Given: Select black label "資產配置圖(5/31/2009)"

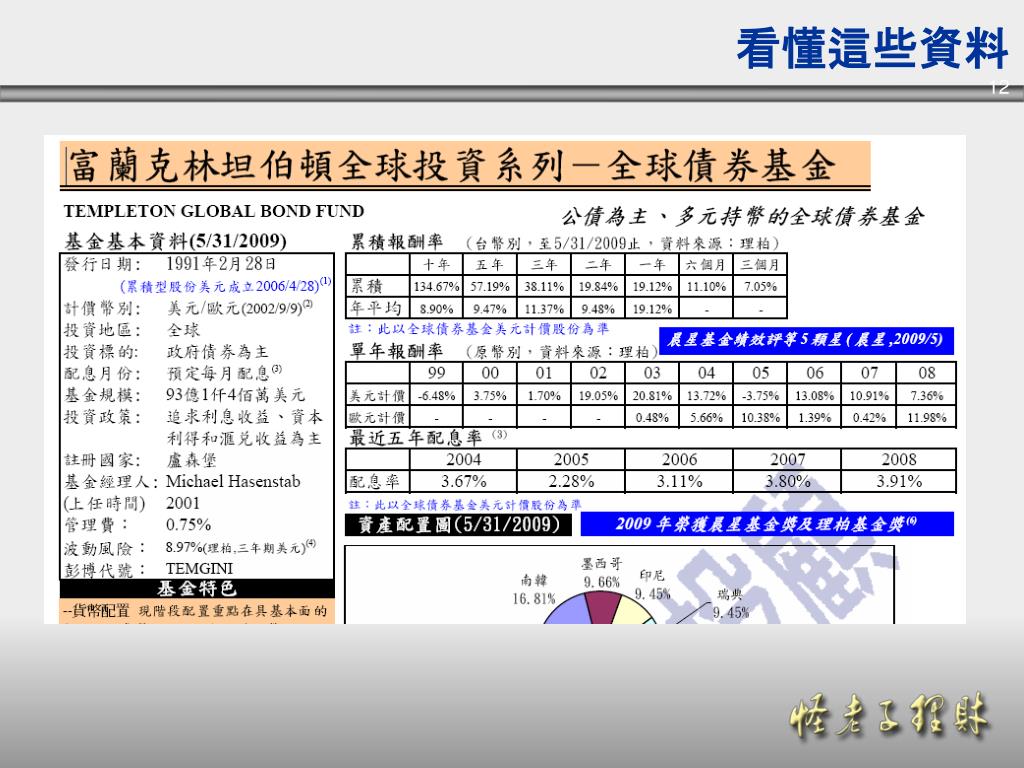Looking at the screenshot, I should 458,524.
